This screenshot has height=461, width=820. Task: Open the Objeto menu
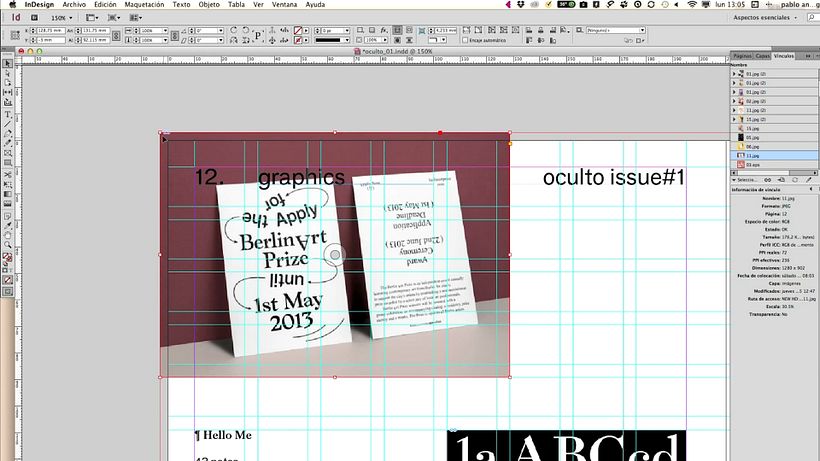point(209,4)
